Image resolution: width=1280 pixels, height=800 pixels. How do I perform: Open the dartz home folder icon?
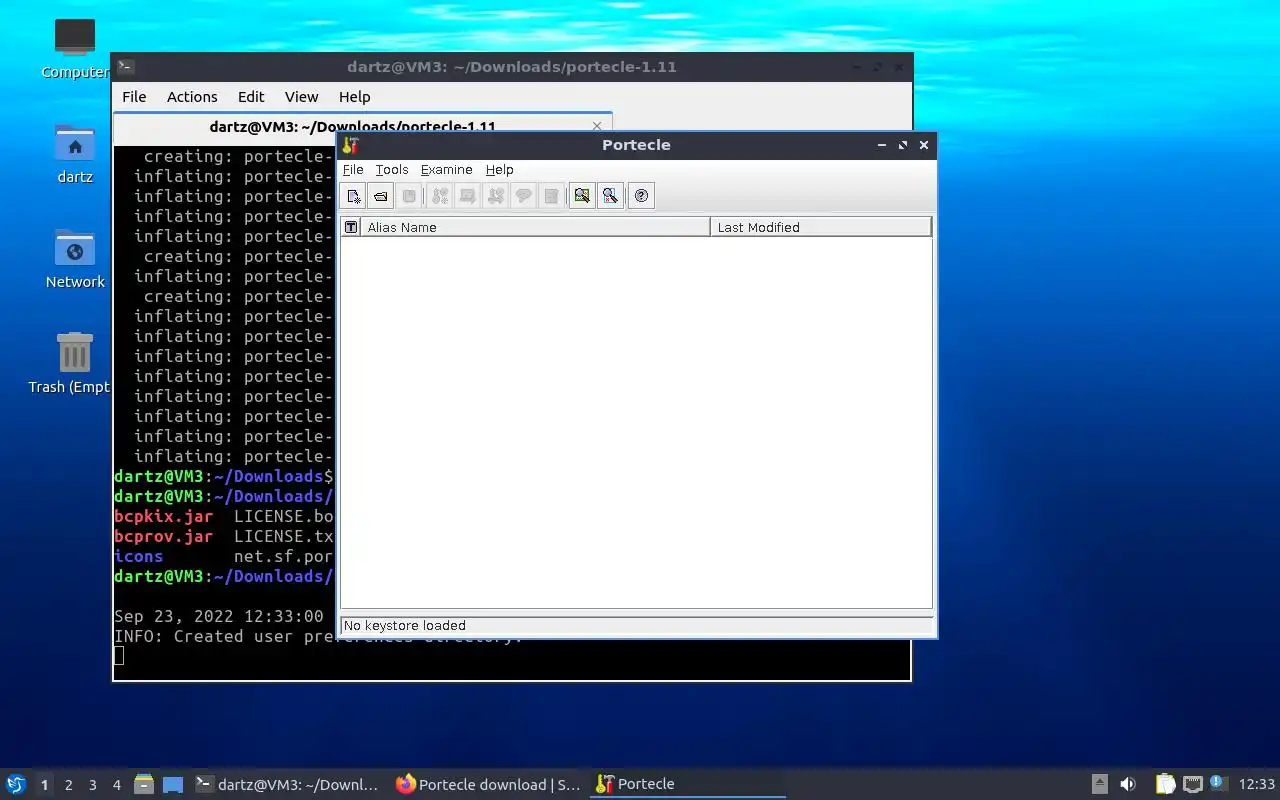[74, 153]
